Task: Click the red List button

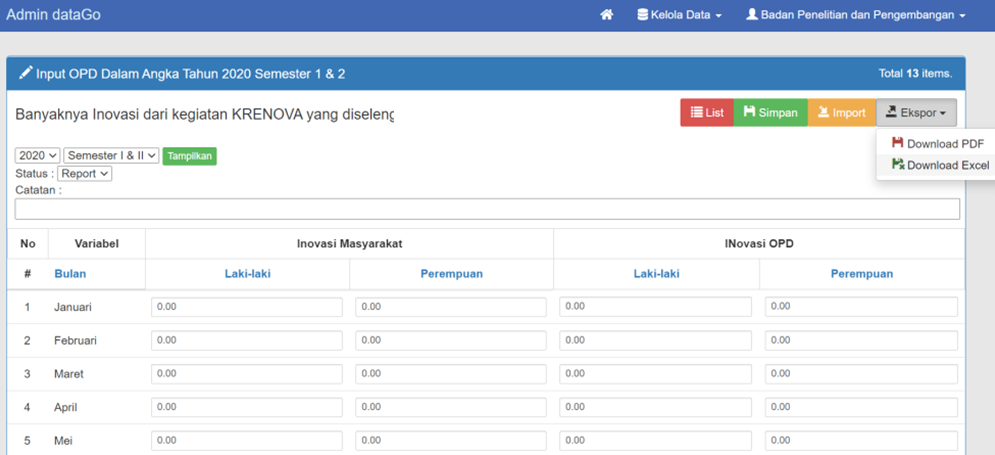Action: coord(707,113)
